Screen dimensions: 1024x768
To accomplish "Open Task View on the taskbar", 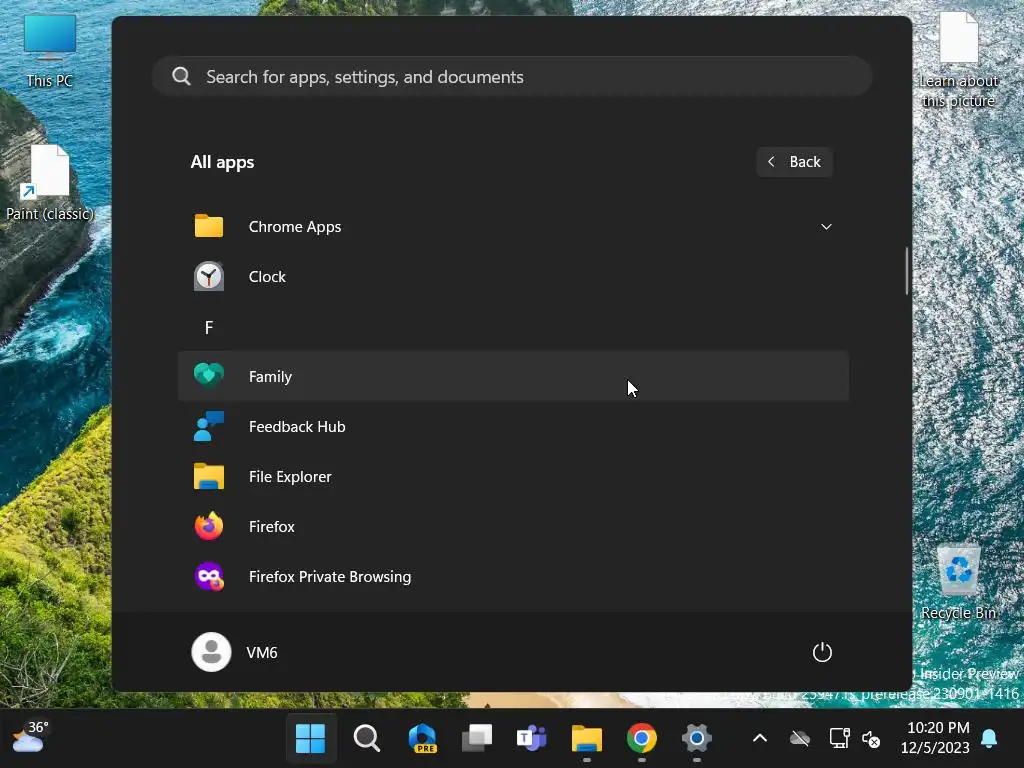I will pos(477,738).
